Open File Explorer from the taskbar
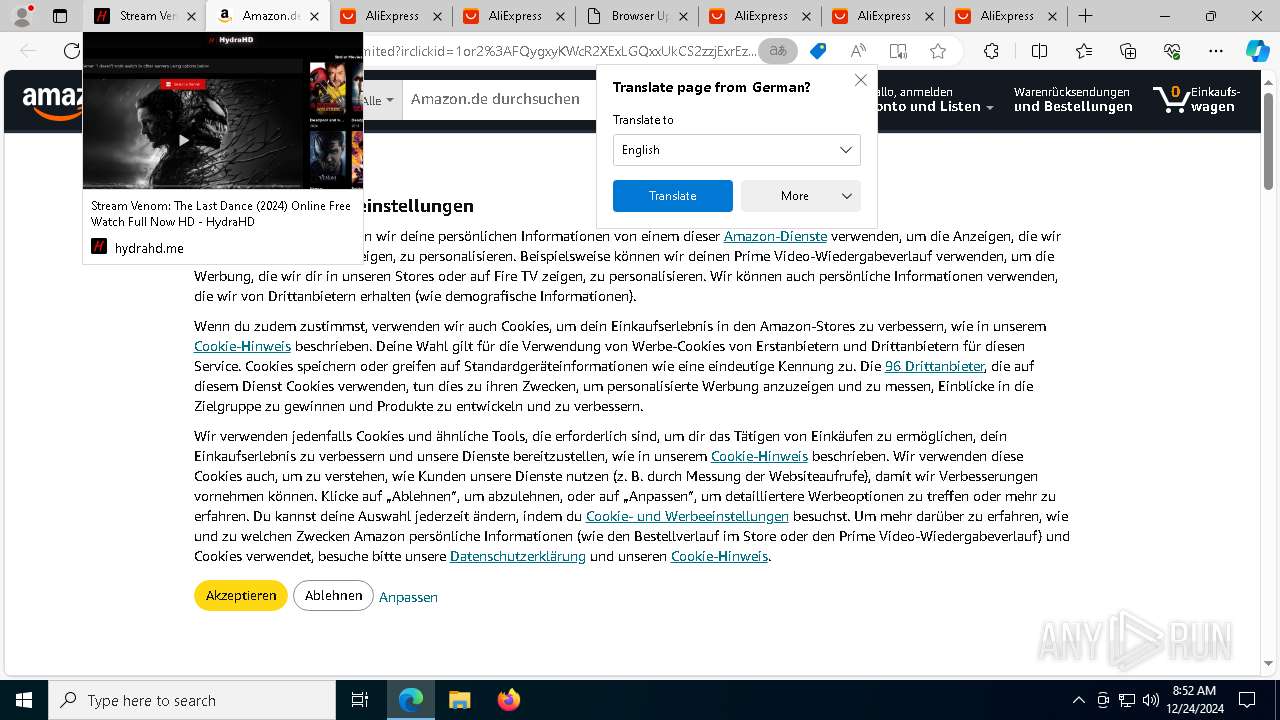1280x720 pixels. pos(459,700)
